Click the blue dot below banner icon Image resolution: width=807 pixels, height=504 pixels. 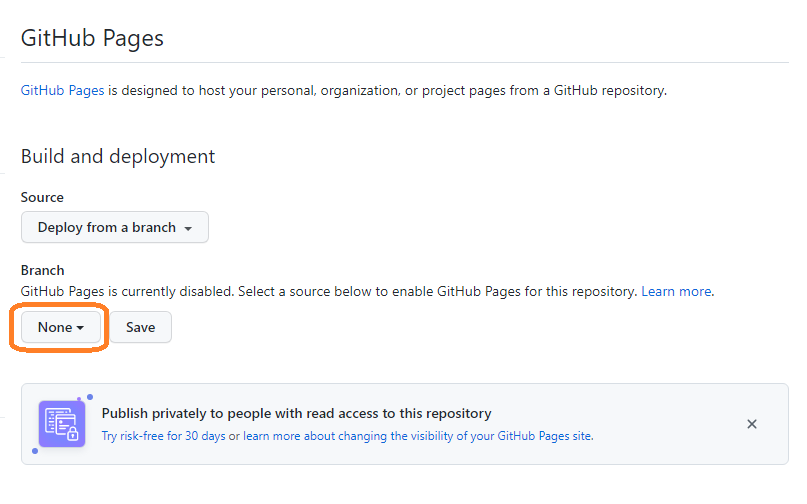click(x=35, y=451)
